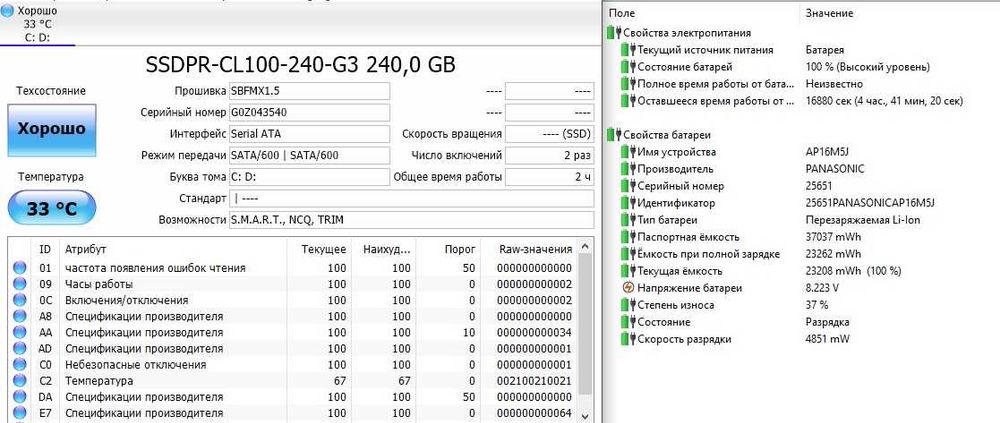Click value 8.223 V

(x=822, y=288)
